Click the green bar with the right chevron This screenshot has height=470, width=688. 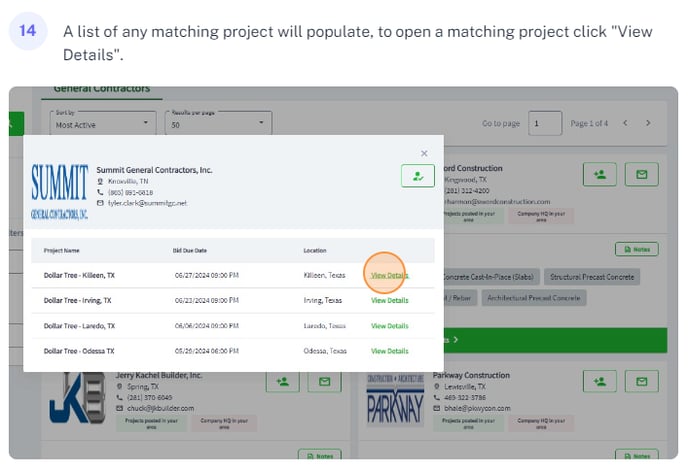pos(555,340)
